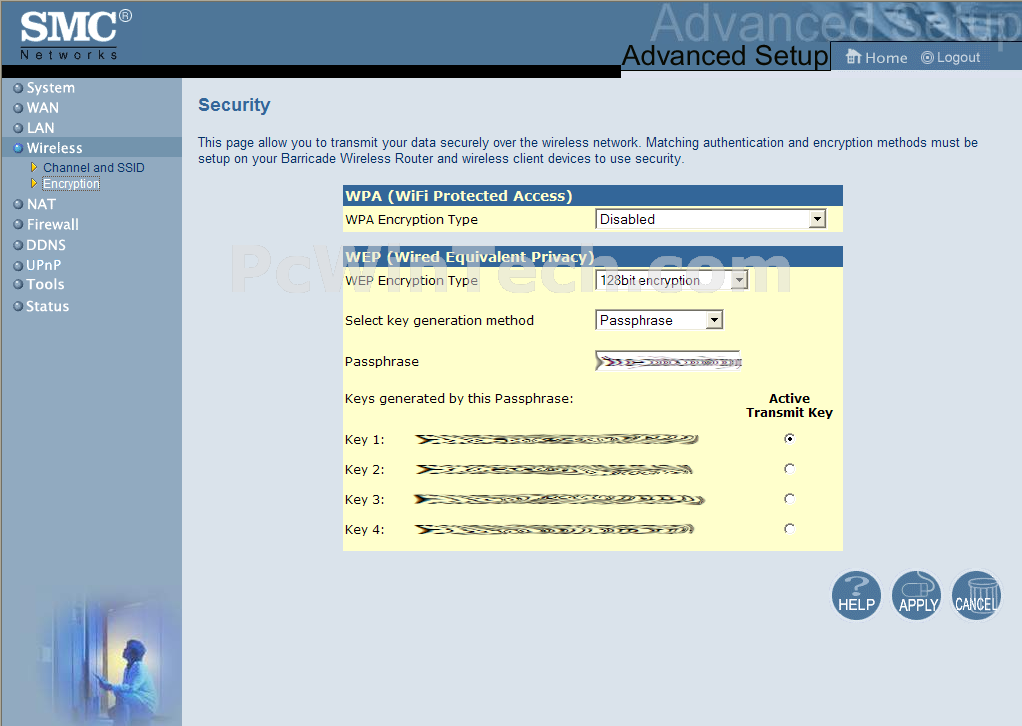Click the APPLY mouse icon button

[x=916, y=596]
